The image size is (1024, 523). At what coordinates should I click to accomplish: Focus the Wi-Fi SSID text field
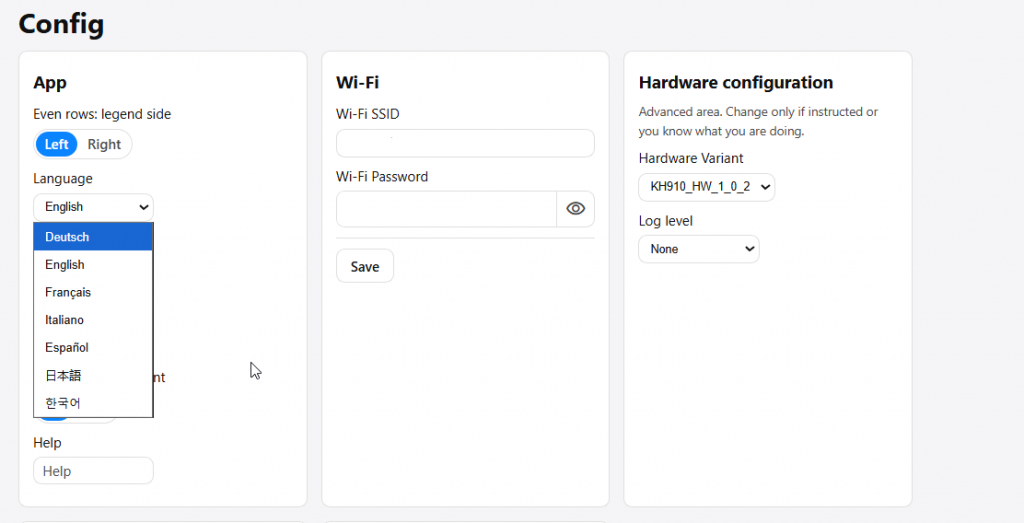465,143
